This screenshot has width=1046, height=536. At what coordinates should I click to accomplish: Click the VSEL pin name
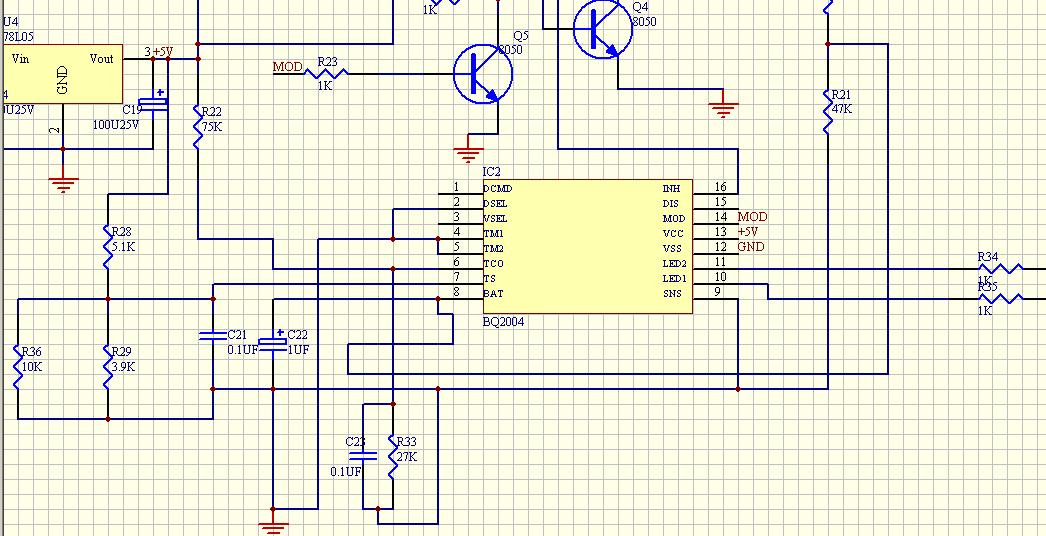[496, 218]
